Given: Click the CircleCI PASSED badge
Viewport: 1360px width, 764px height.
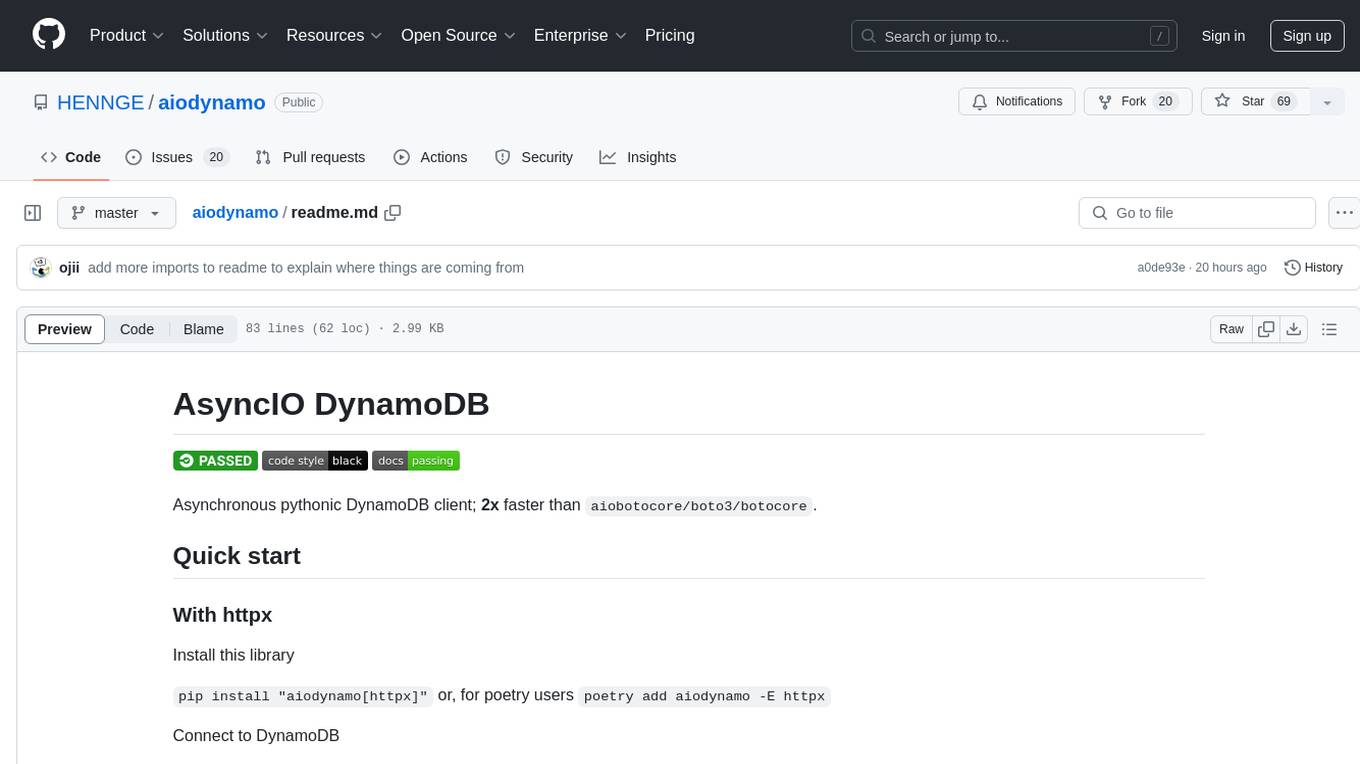Looking at the screenshot, I should coord(216,460).
